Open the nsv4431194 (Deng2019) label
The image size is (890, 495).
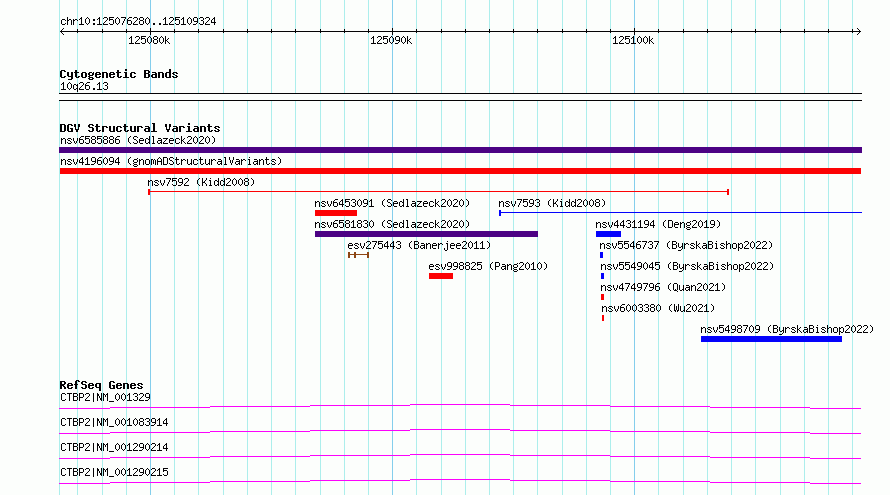pyautogui.click(x=658, y=224)
